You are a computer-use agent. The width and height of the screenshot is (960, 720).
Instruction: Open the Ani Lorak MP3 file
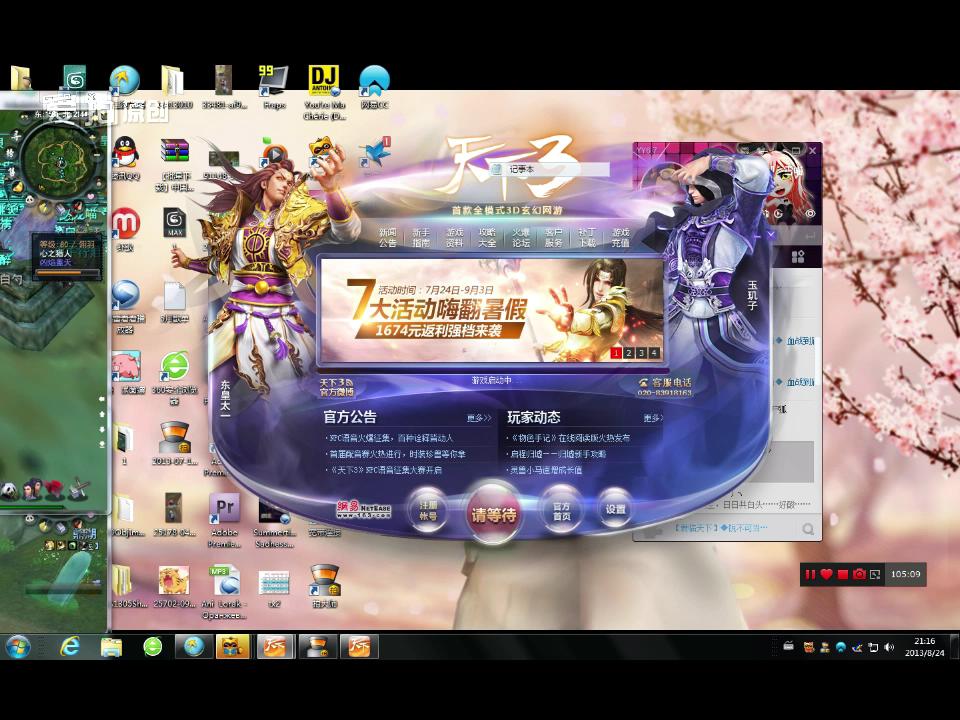pos(224,591)
